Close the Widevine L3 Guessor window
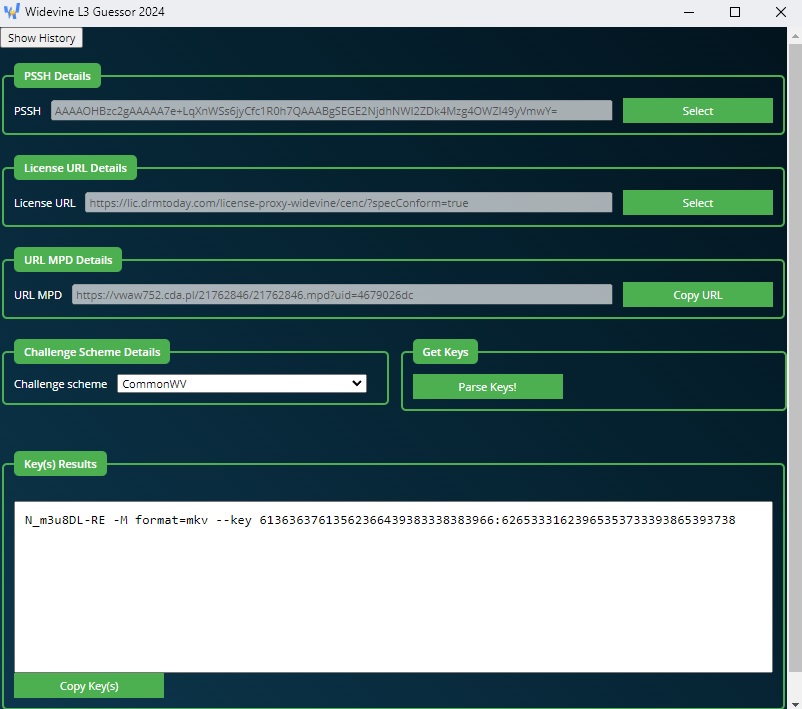This screenshot has height=709, width=802. click(x=780, y=12)
